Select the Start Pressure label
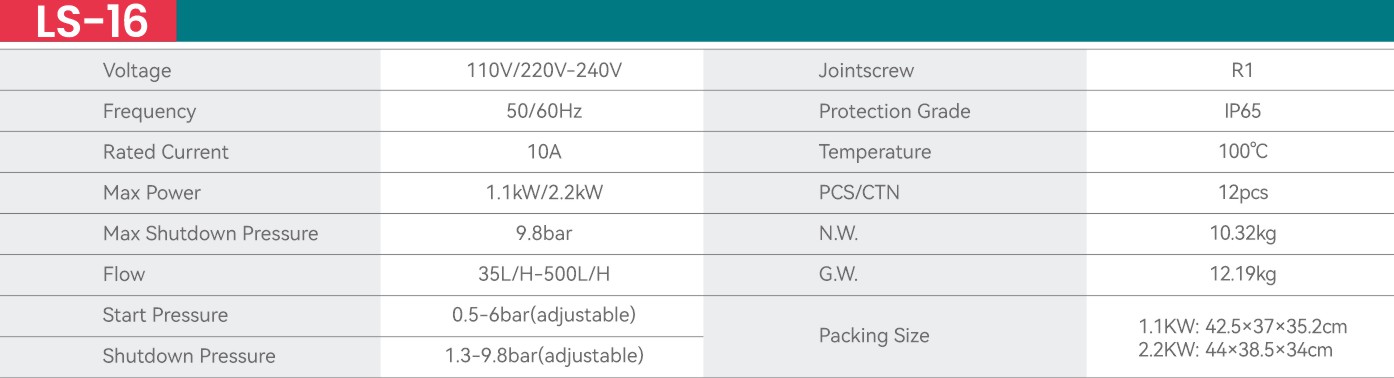1394x378 pixels. (165, 315)
